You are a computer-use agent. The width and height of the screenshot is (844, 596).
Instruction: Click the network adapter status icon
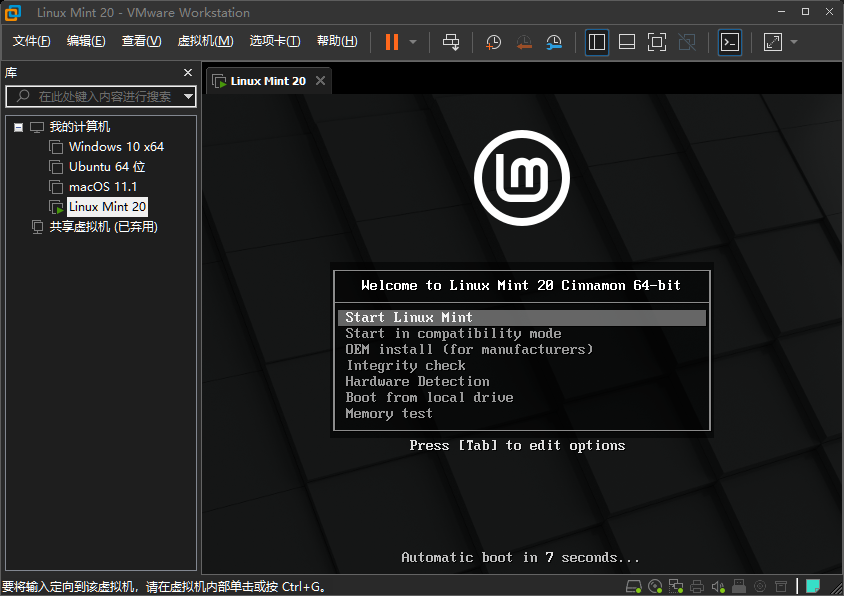pos(676,586)
